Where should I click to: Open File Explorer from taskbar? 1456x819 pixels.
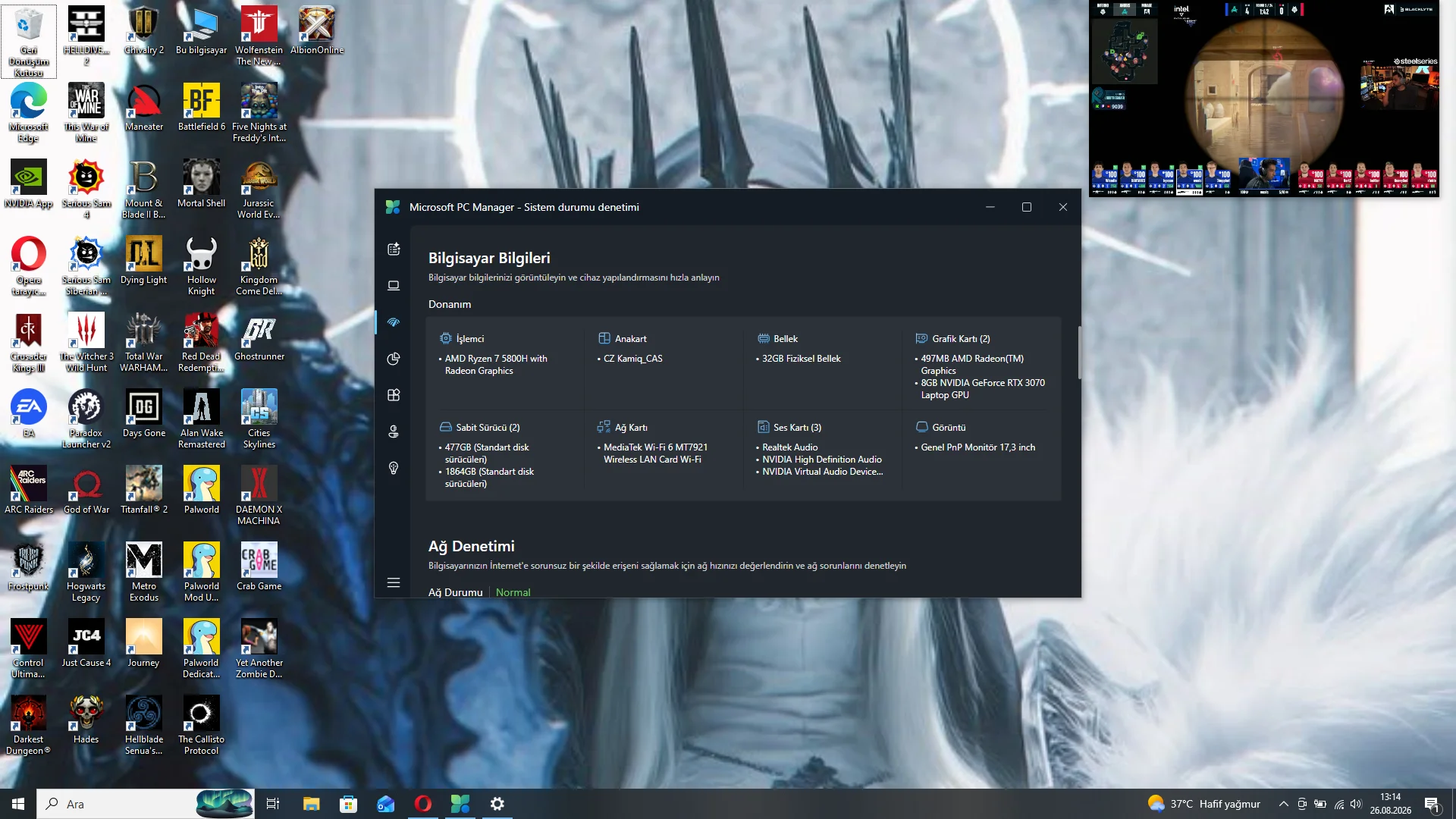point(311,804)
